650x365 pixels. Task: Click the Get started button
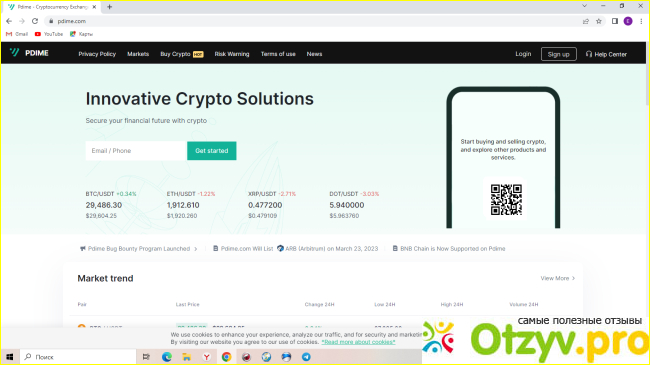pos(212,151)
